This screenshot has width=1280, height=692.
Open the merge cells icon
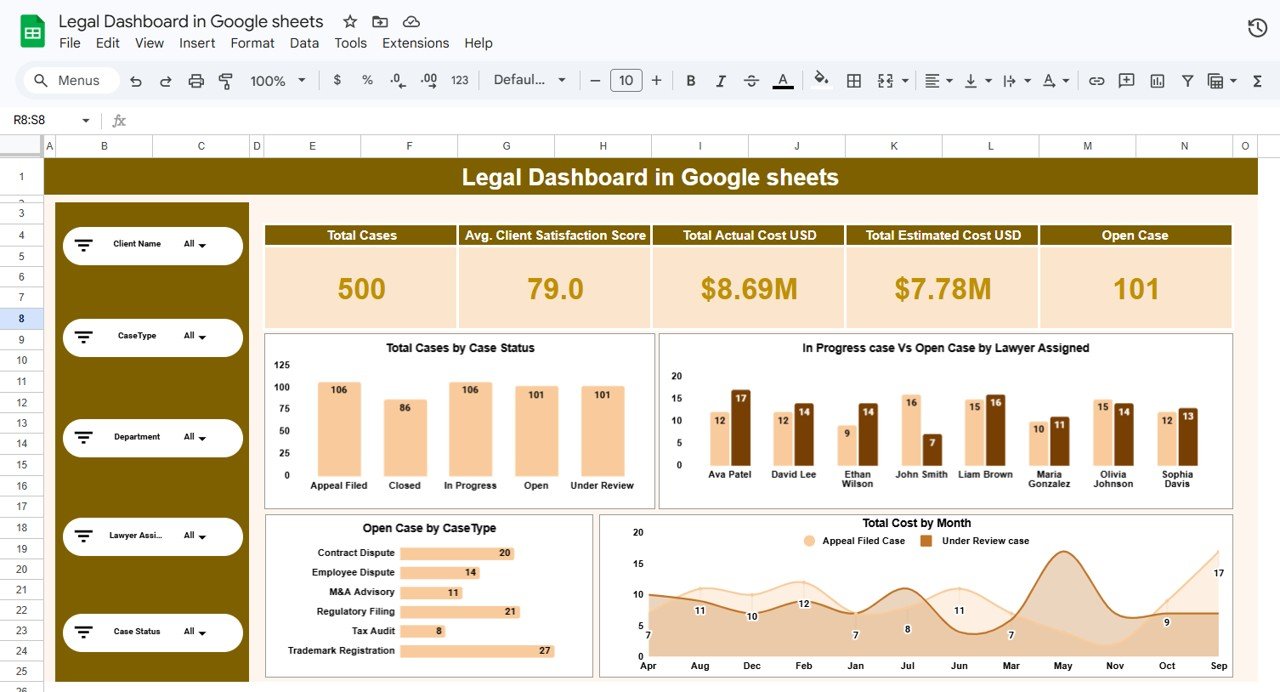(885, 80)
